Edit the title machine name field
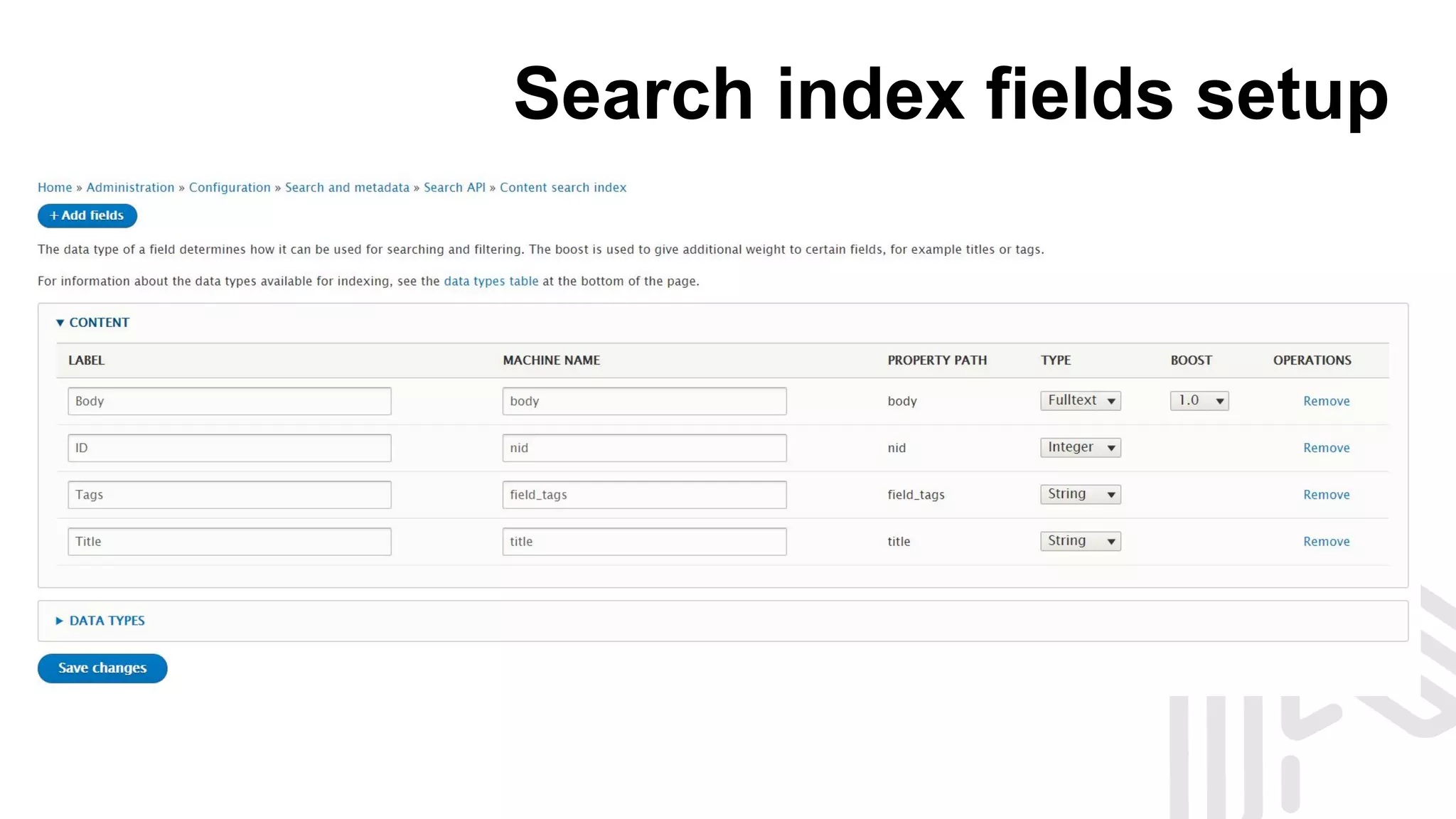This screenshot has height=819, width=1456. point(644,542)
